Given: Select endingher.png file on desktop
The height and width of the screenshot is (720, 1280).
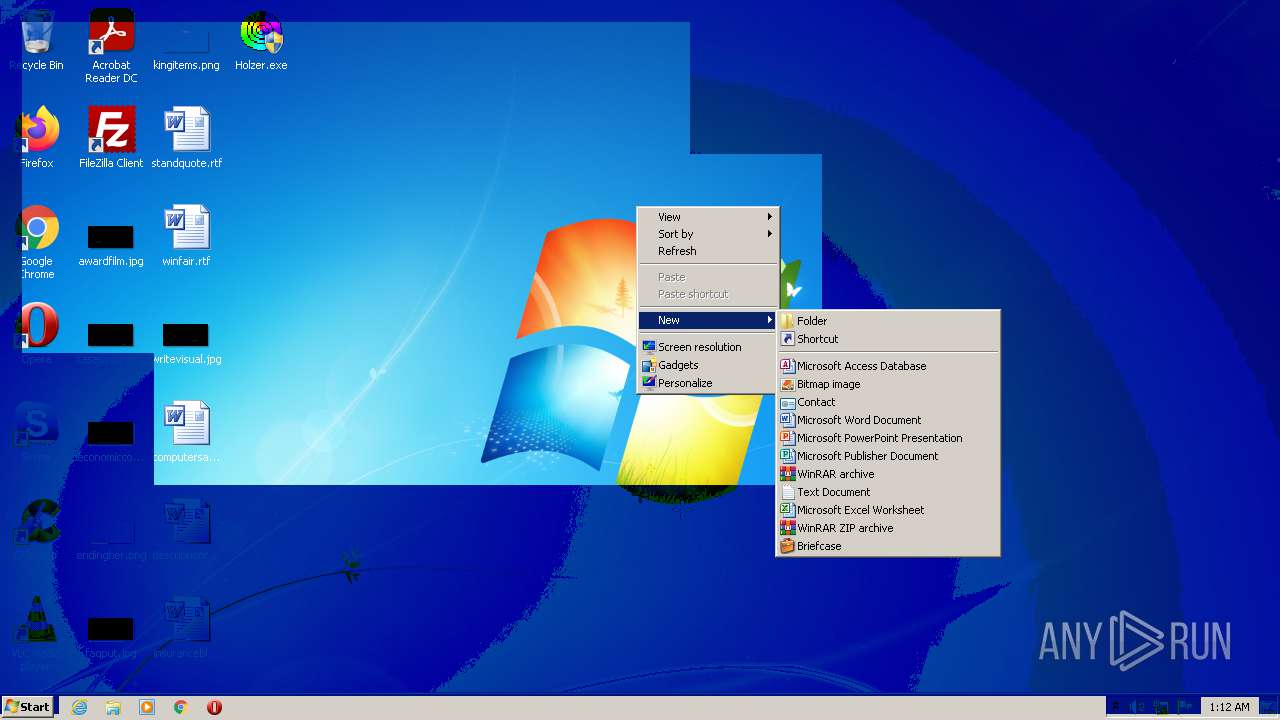Looking at the screenshot, I should pyautogui.click(x=111, y=538).
